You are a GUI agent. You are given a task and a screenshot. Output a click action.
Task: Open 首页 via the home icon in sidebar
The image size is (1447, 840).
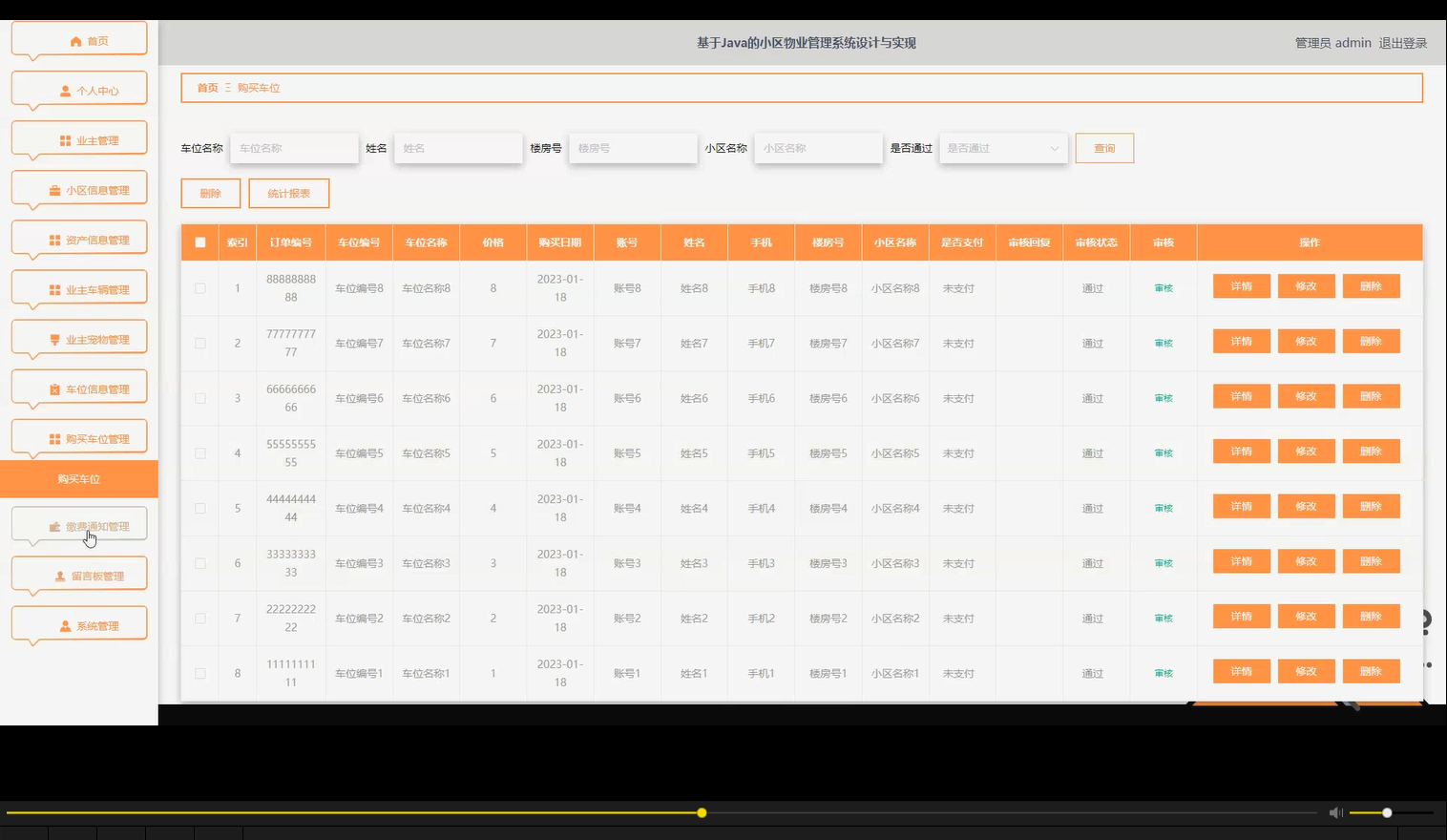click(76, 41)
